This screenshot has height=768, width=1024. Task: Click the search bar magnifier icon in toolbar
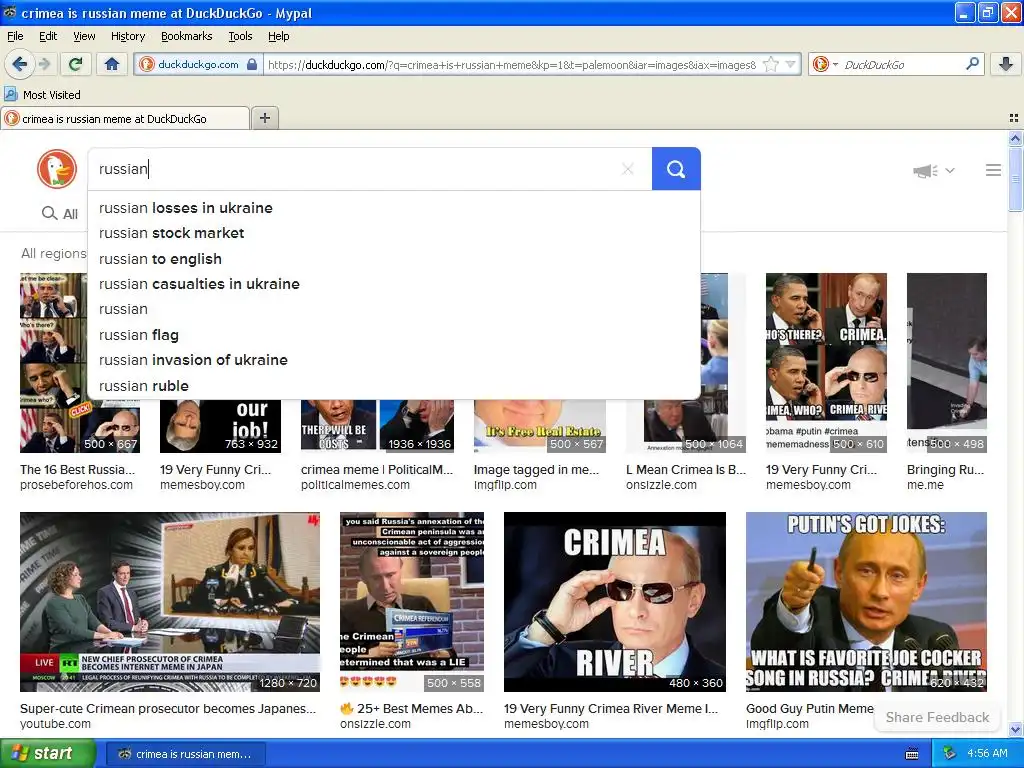(972, 63)
